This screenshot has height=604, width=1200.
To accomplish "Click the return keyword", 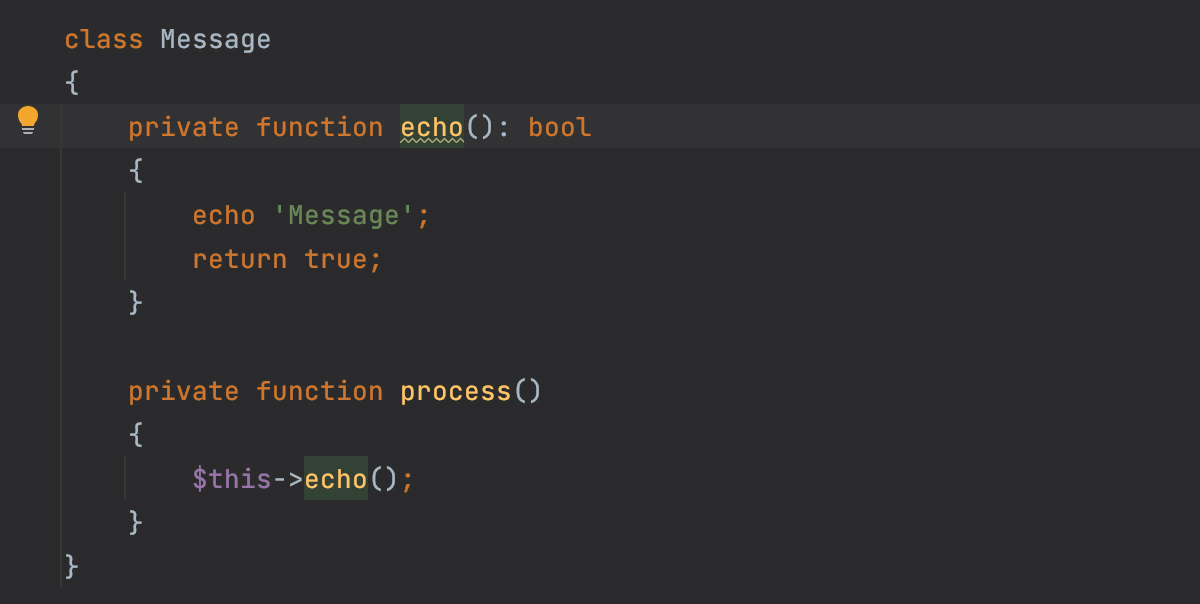I will tap(240, 260).
